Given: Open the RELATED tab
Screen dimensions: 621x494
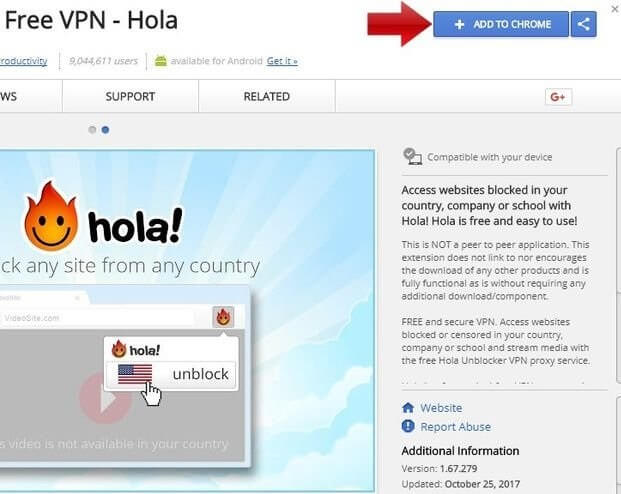Looking at the screenshot, I should [267, 96].
